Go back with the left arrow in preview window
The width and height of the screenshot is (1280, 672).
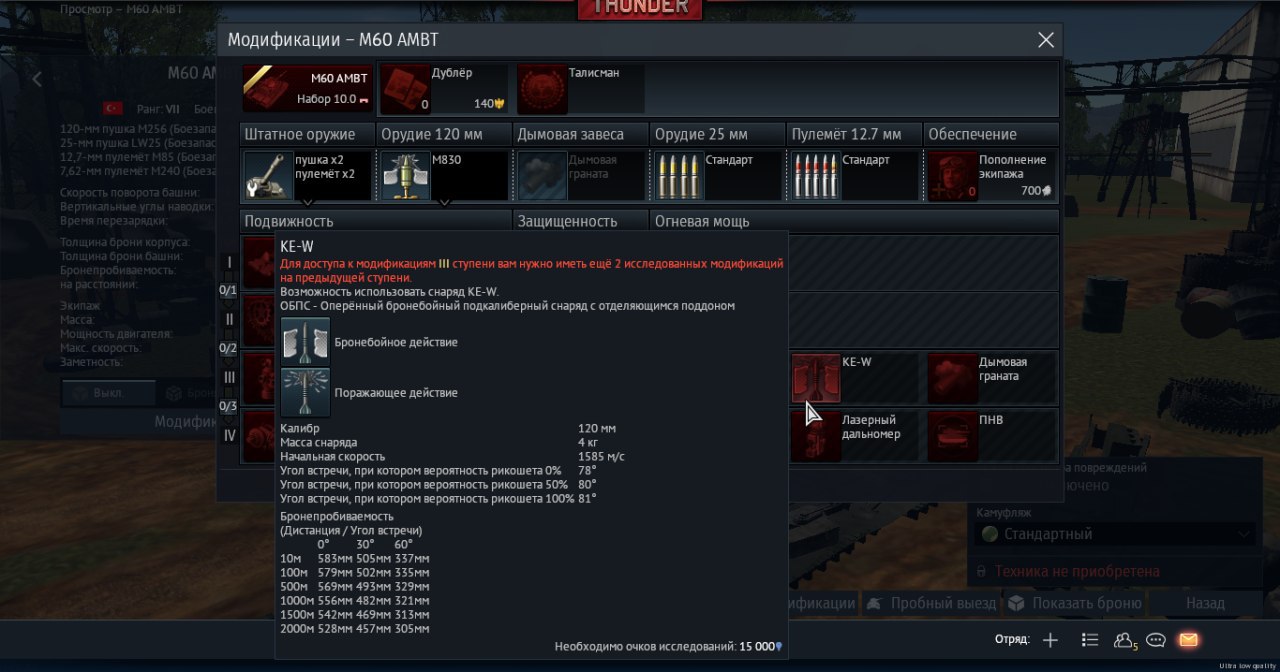pyautogui.click(x=37, y=79)
